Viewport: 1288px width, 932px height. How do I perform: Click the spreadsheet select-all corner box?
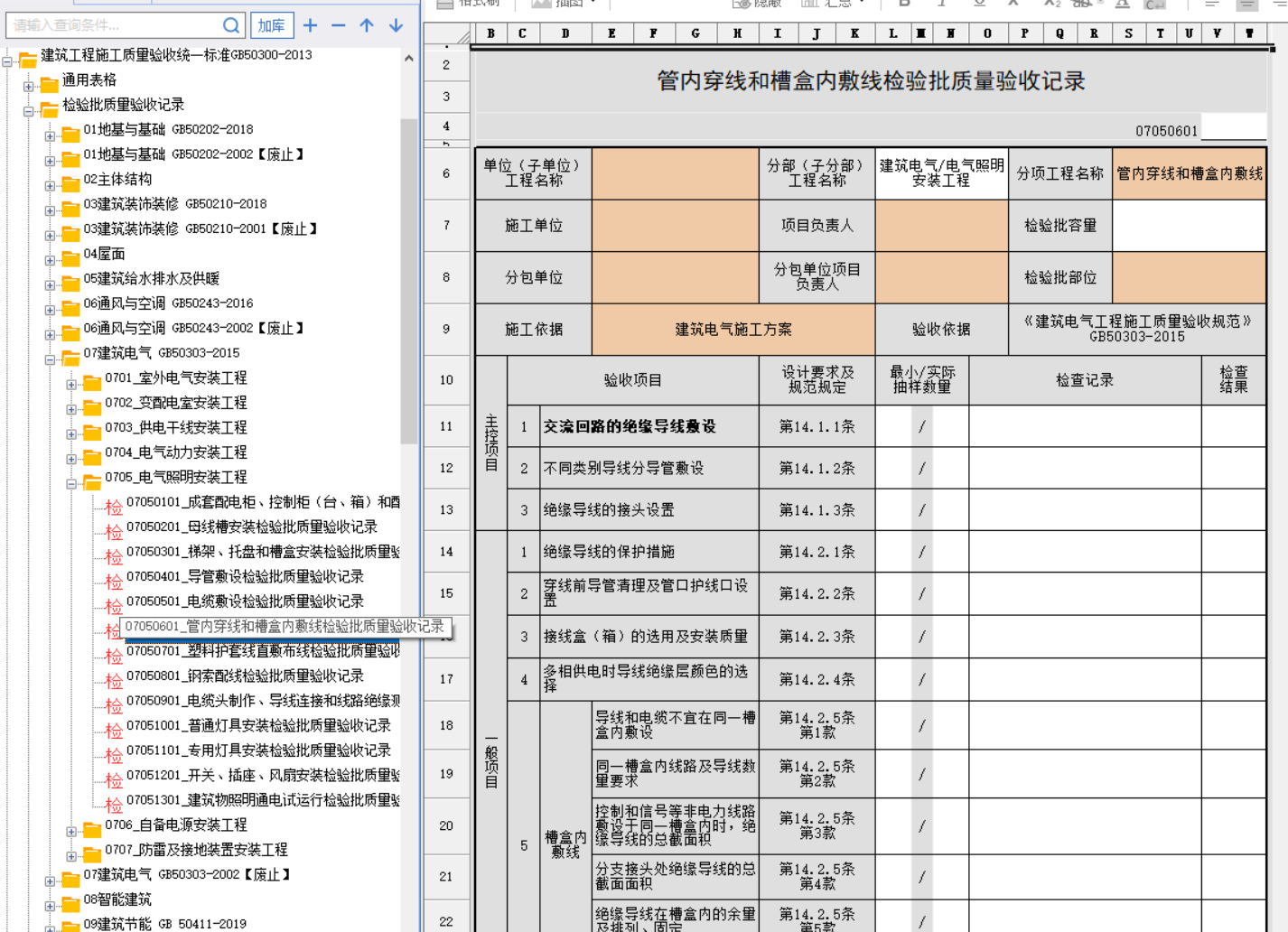462,35
